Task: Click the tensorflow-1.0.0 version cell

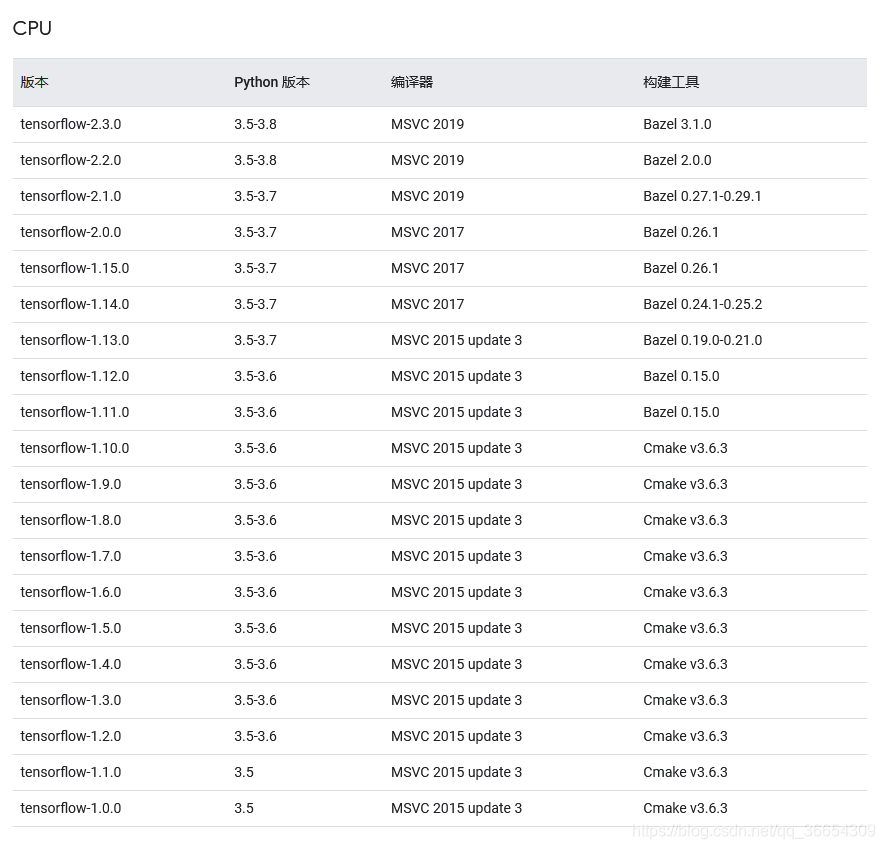Action: click(x=71, y=808)
